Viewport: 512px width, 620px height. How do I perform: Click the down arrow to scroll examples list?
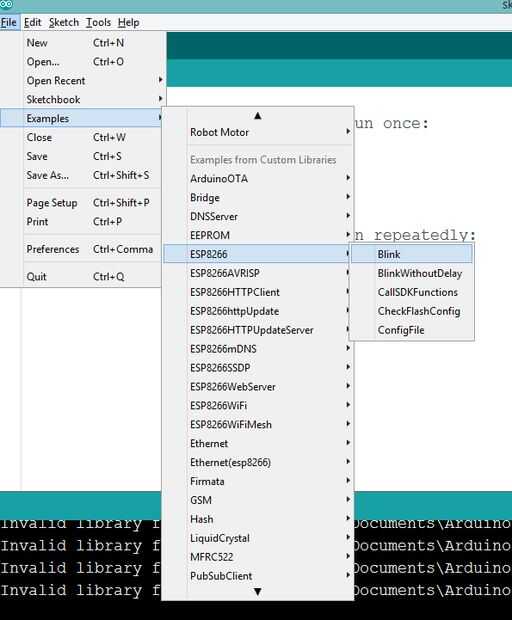[x=258, y=592]
